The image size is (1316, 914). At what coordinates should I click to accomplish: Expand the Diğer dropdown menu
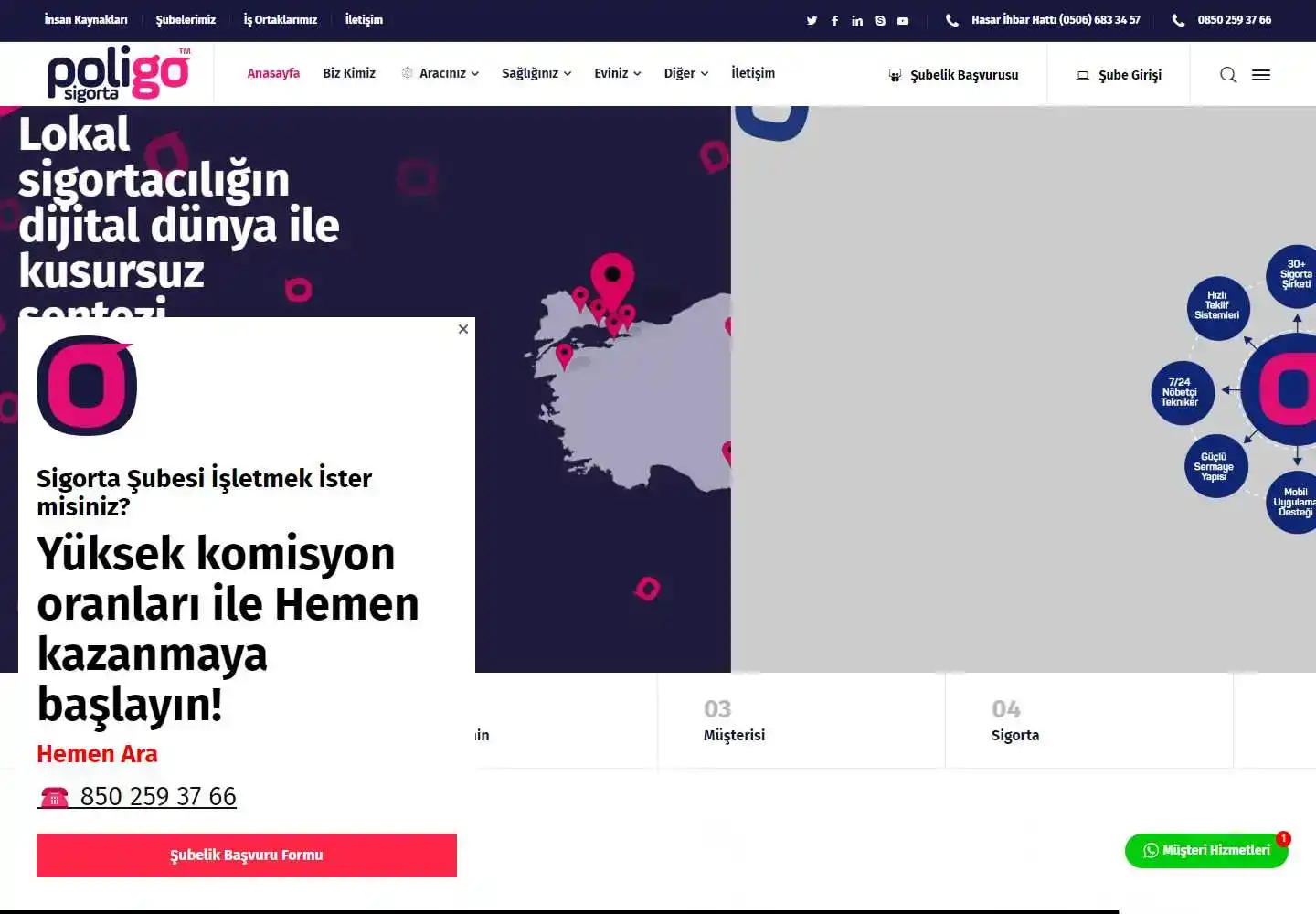click(686, 73)
